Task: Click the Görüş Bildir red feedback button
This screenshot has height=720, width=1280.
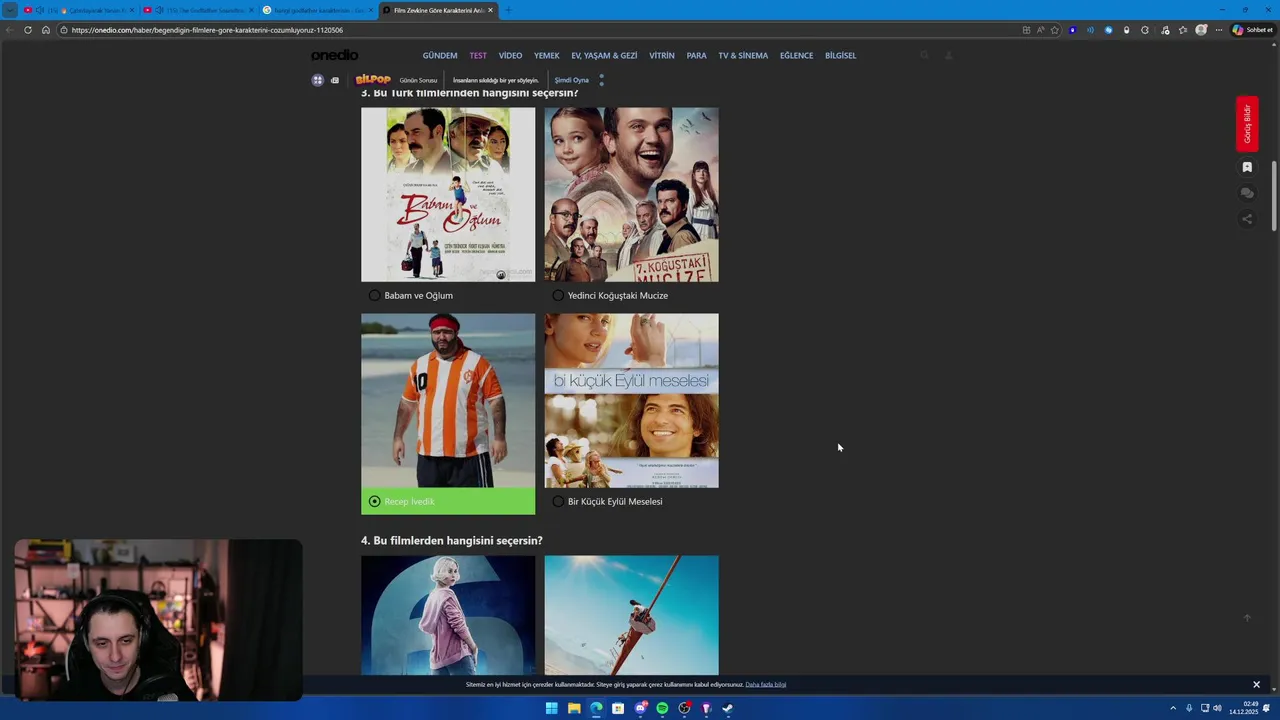Action: pyautogui.click(x=1247, y=123)
